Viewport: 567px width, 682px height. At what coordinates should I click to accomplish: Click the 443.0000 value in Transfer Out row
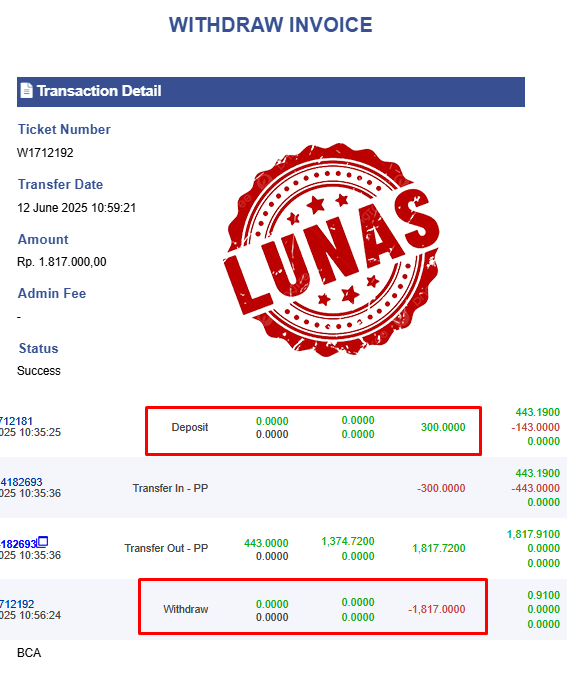coord(266,543)
